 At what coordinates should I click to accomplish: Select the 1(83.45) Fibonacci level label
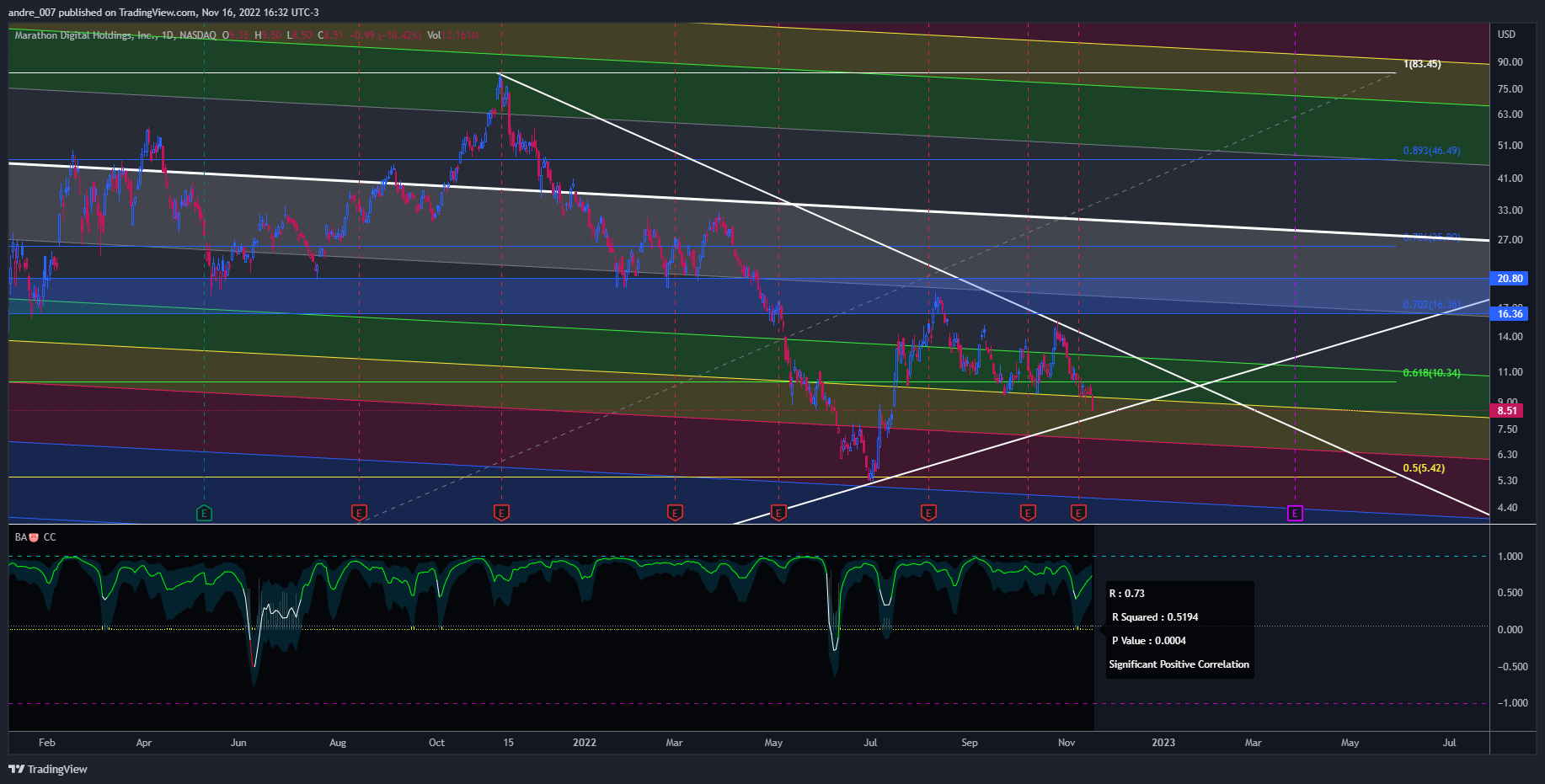1422,64
